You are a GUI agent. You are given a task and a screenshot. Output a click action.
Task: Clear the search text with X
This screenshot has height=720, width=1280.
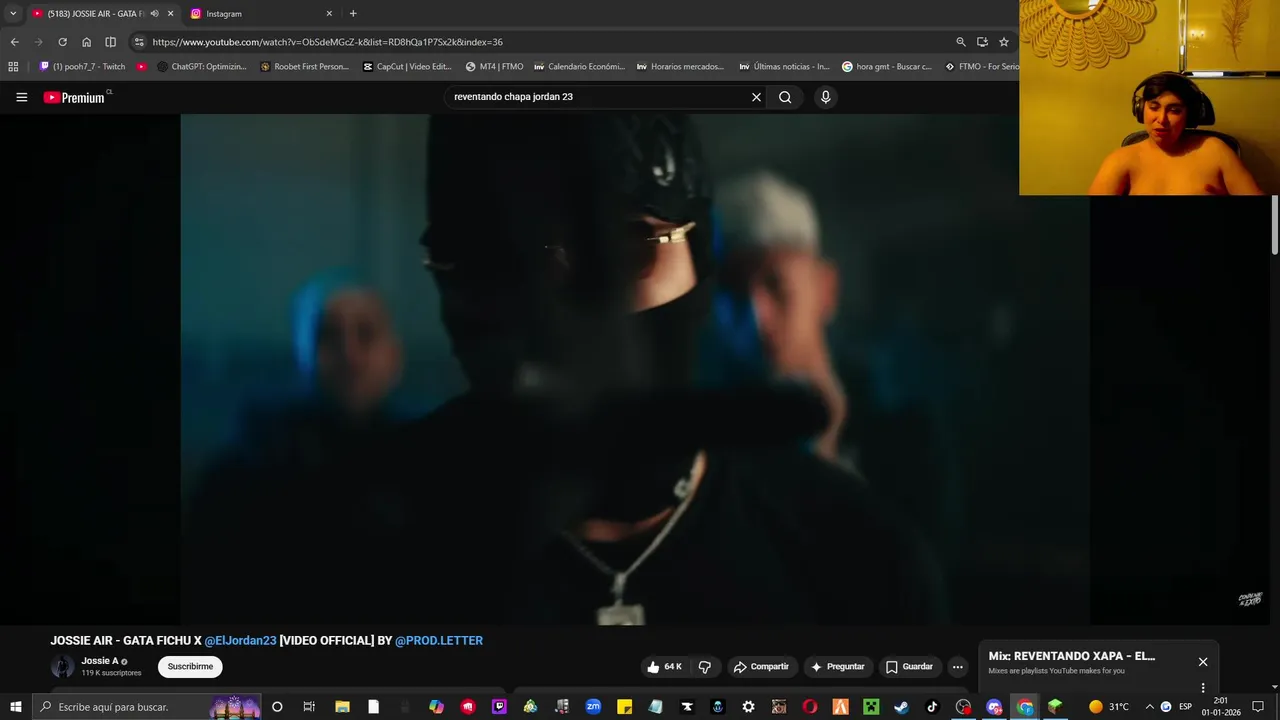756,97
